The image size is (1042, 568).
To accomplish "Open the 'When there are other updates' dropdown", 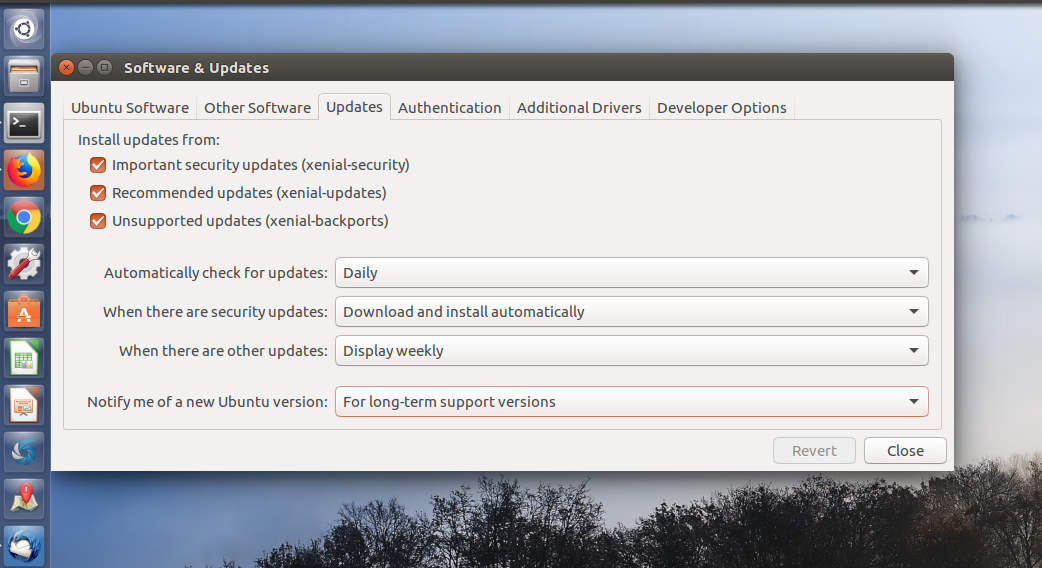I will tap(631, 351).
